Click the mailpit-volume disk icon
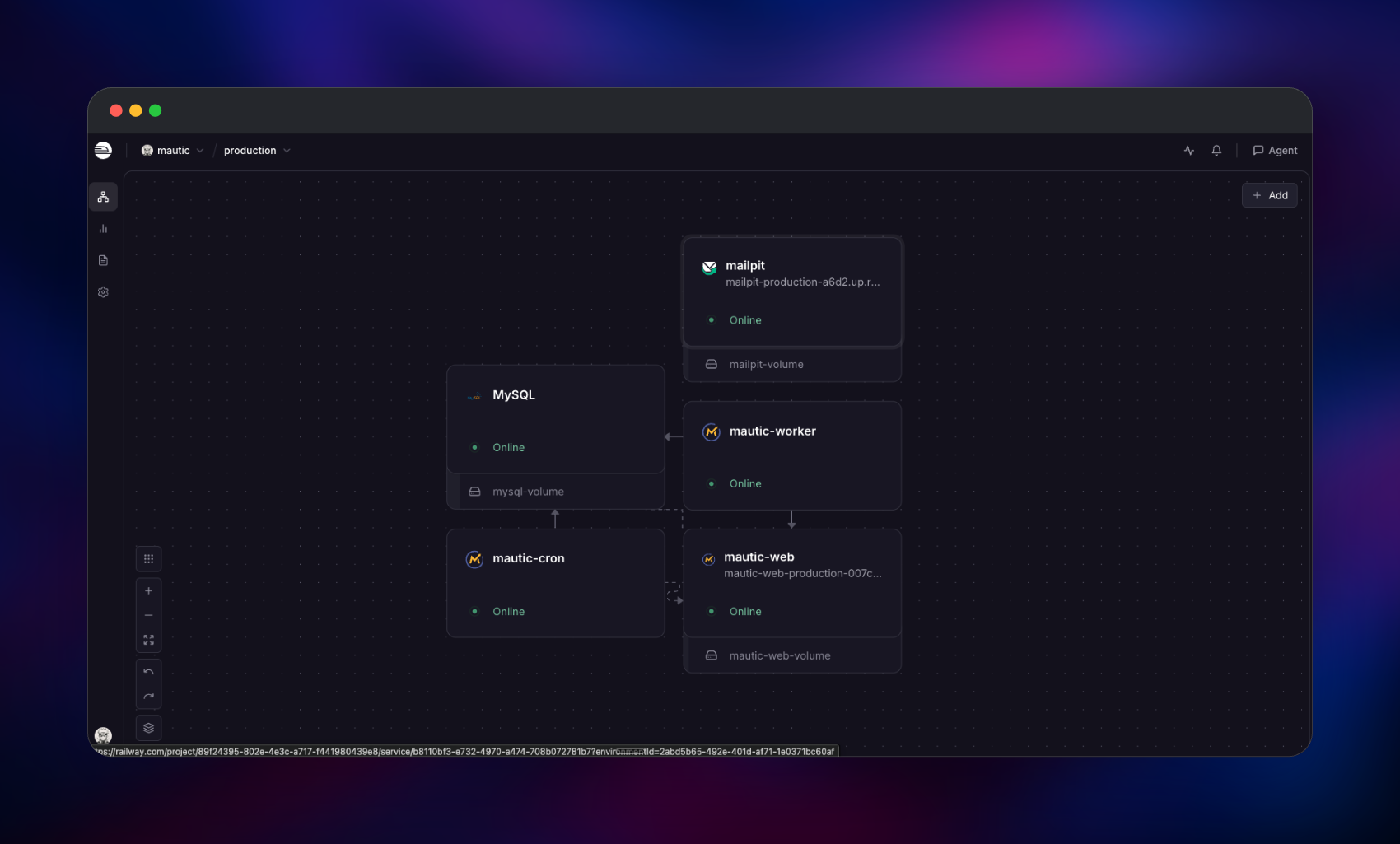Viewport: 1400px width, 844px height. click(712, 364)
